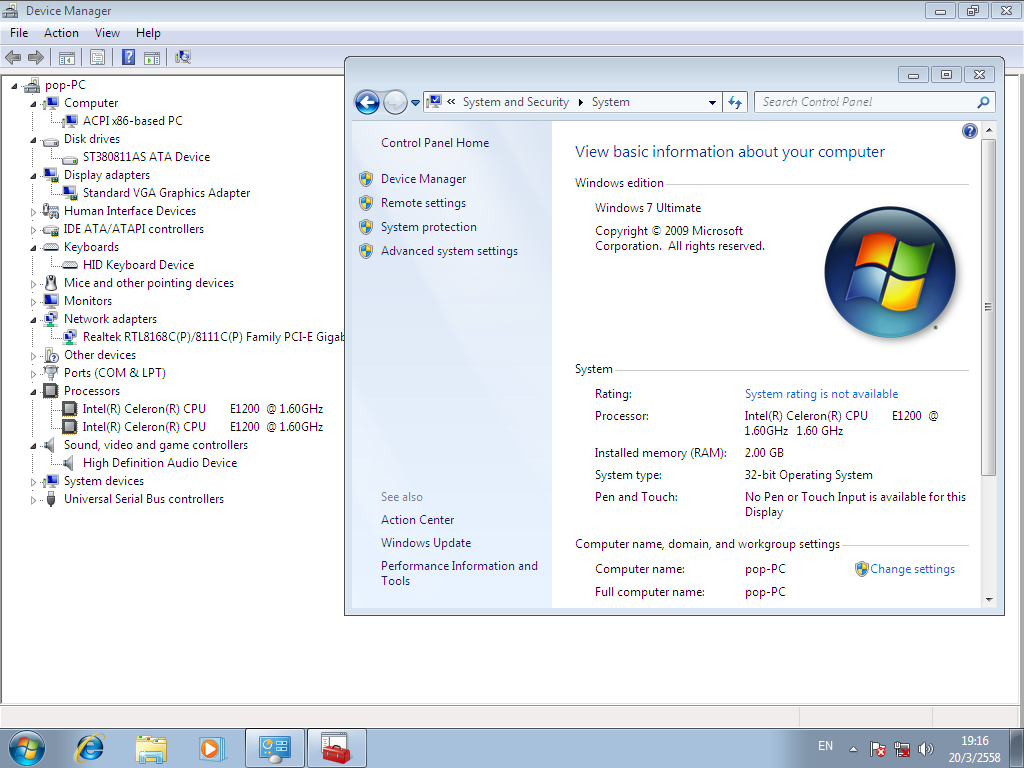Viewport: 1024px width, 768px height.
Task: Click System and Security breadcrumb
Action: point(516,102)
